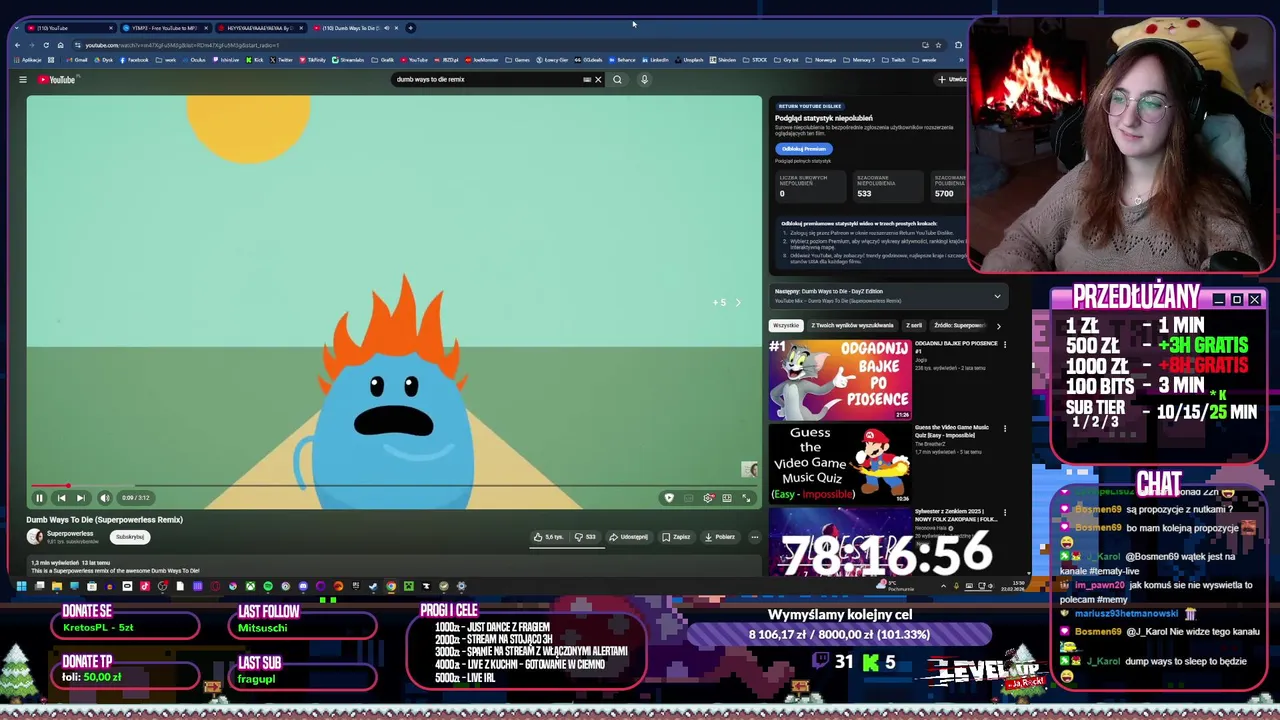The width and height of the screenshot is (1280, 720).
Task: Open the player settings gear
Action: [708, 498]
